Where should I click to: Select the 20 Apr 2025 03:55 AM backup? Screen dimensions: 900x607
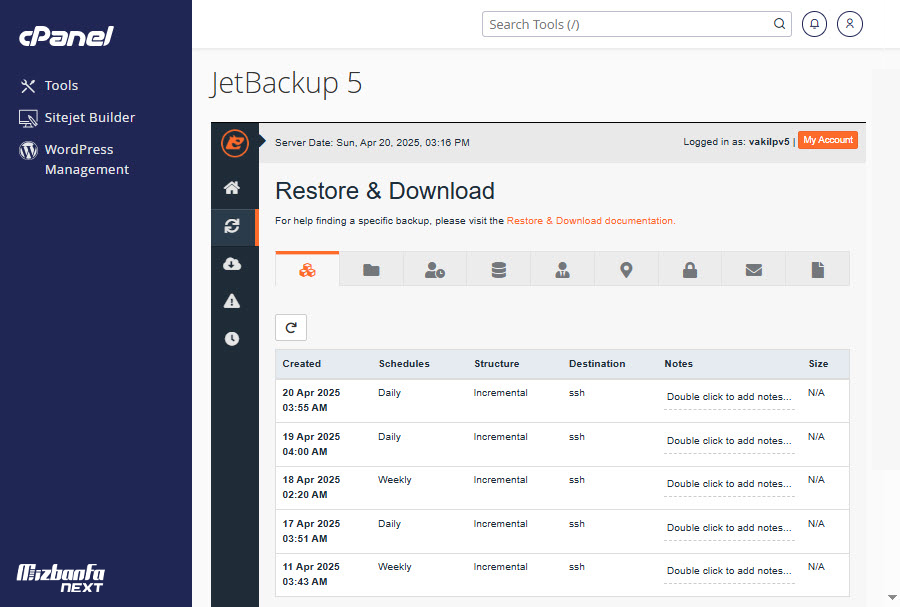pyautogui.click(x=562, y=400)
